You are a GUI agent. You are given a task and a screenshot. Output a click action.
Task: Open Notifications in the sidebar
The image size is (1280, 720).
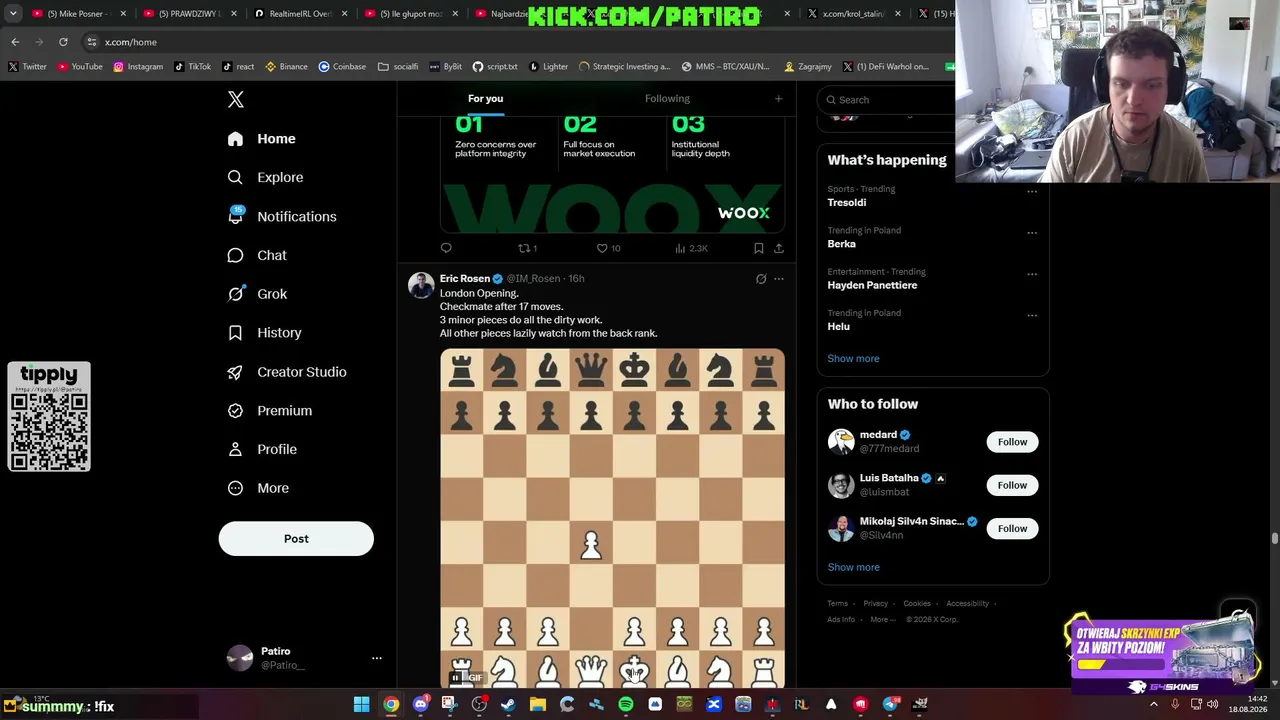281,216
